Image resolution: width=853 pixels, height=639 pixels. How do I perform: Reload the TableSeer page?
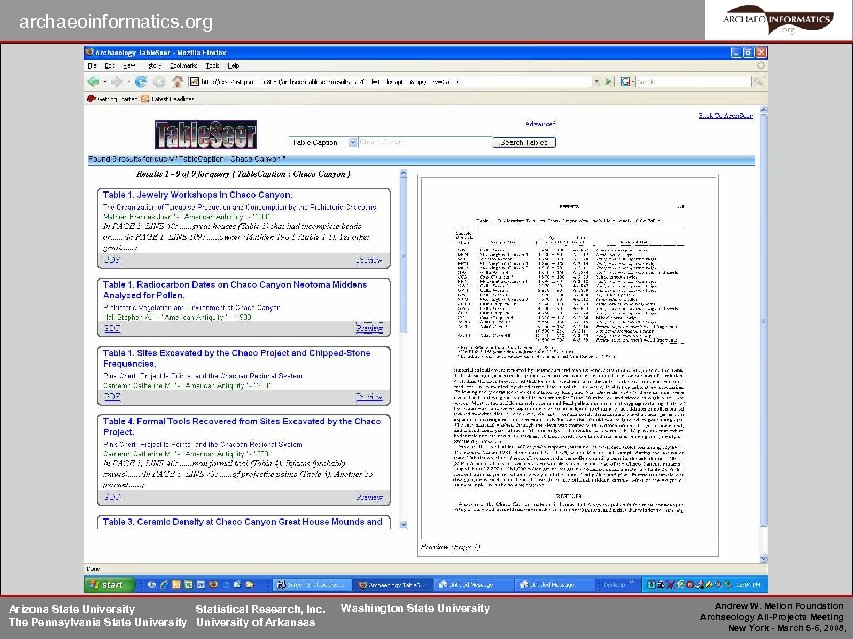(142, 81)
